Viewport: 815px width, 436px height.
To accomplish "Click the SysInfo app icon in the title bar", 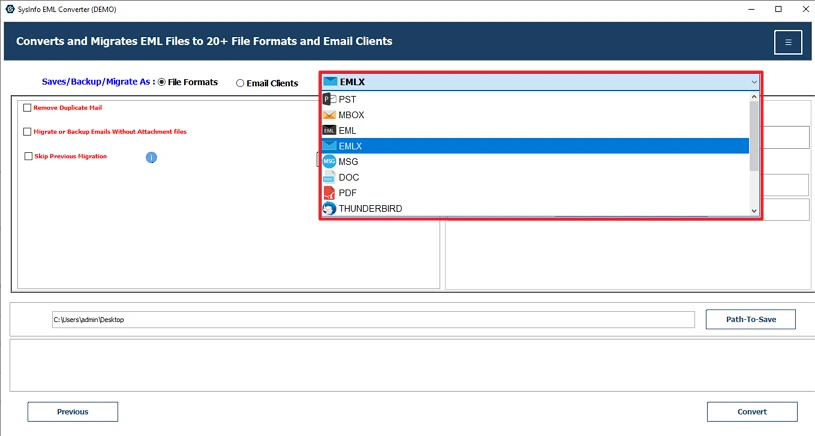I will [9, 9].
